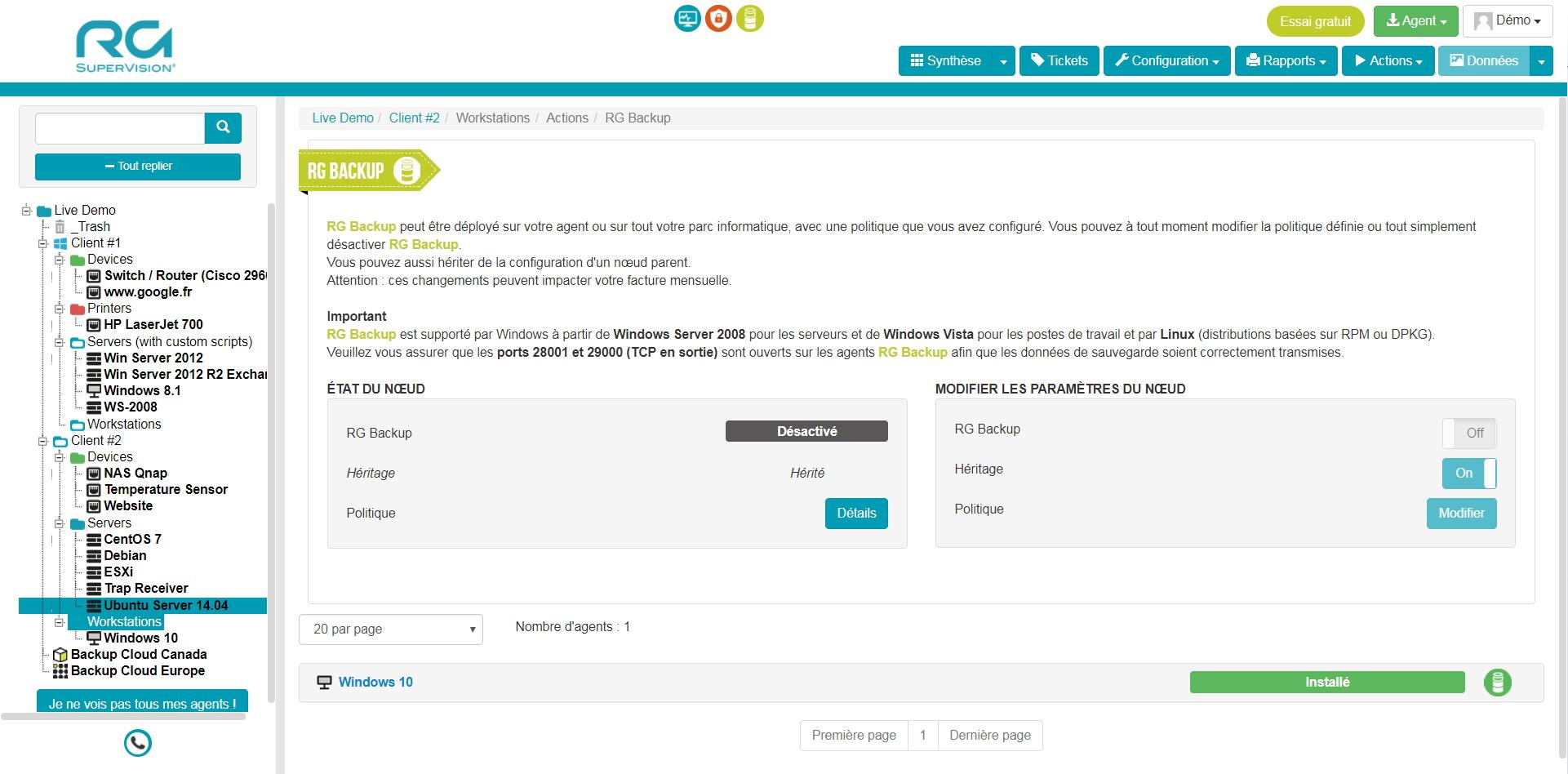Click the server icon beside Debian
The image size is (1568, 774).
click(94, 556)
